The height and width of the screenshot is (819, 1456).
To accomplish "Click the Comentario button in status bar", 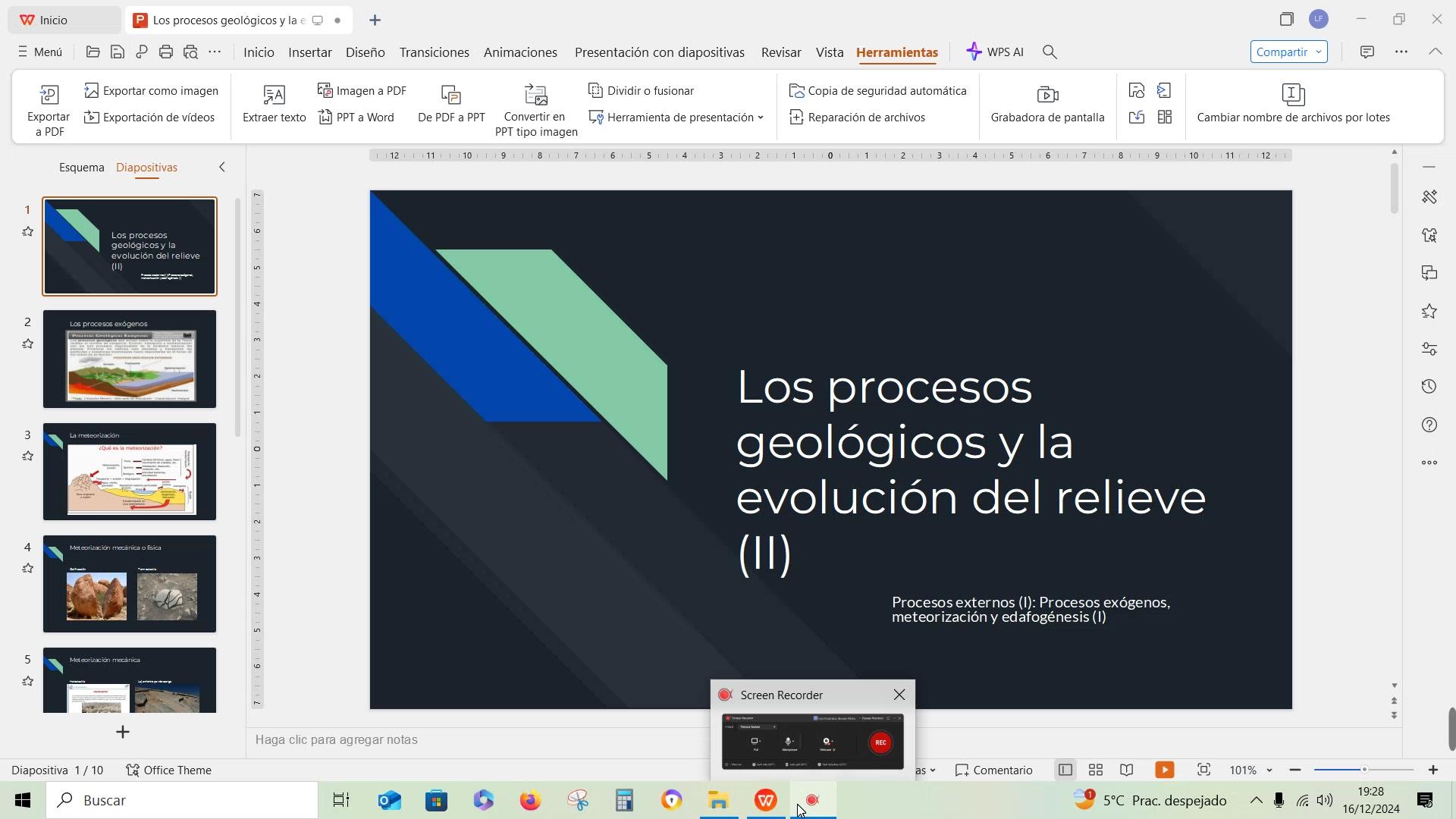I will (x=994, y=770).
